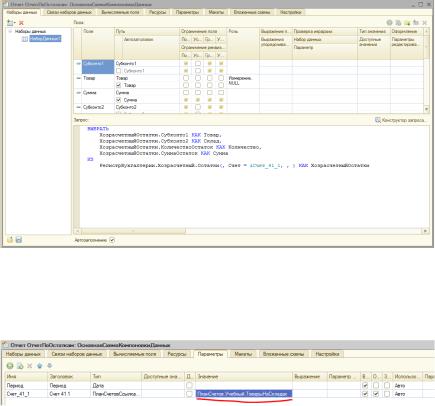Collapse the Субконто1 field row

point(78,63)
